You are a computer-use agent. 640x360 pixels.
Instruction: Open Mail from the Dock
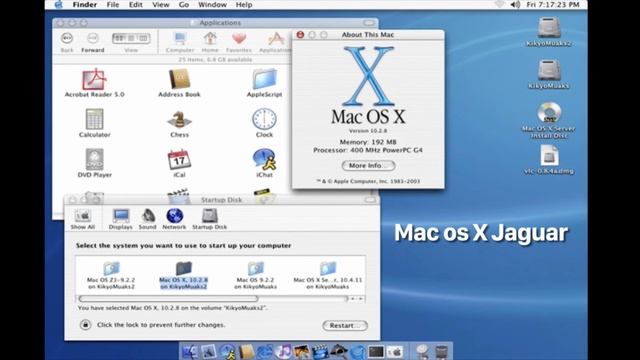click(209, 351)
